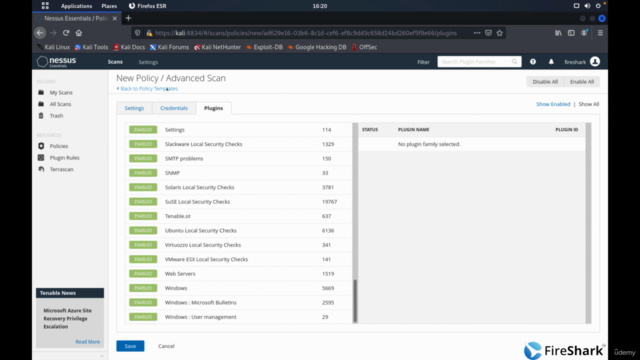Click the Nessus logo in header
Viewport: 640px width, 360px height.
56,62
